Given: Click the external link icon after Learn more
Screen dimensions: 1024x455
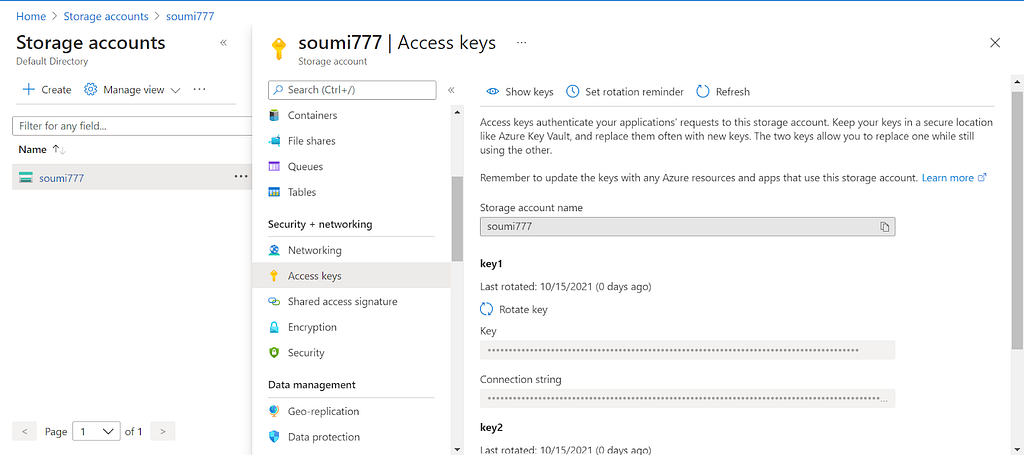Looking at the screenshot, I should coord(982,178).
